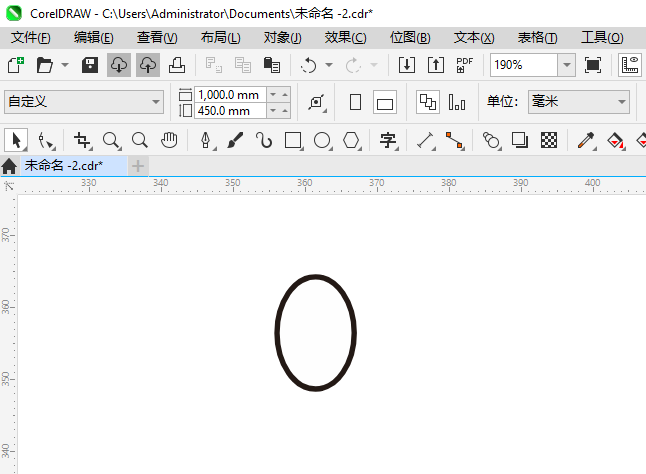Image resolution: width=646 pixels, height=474 pixels.
Task: Click the Copy icon
Action: coord(243,65)
